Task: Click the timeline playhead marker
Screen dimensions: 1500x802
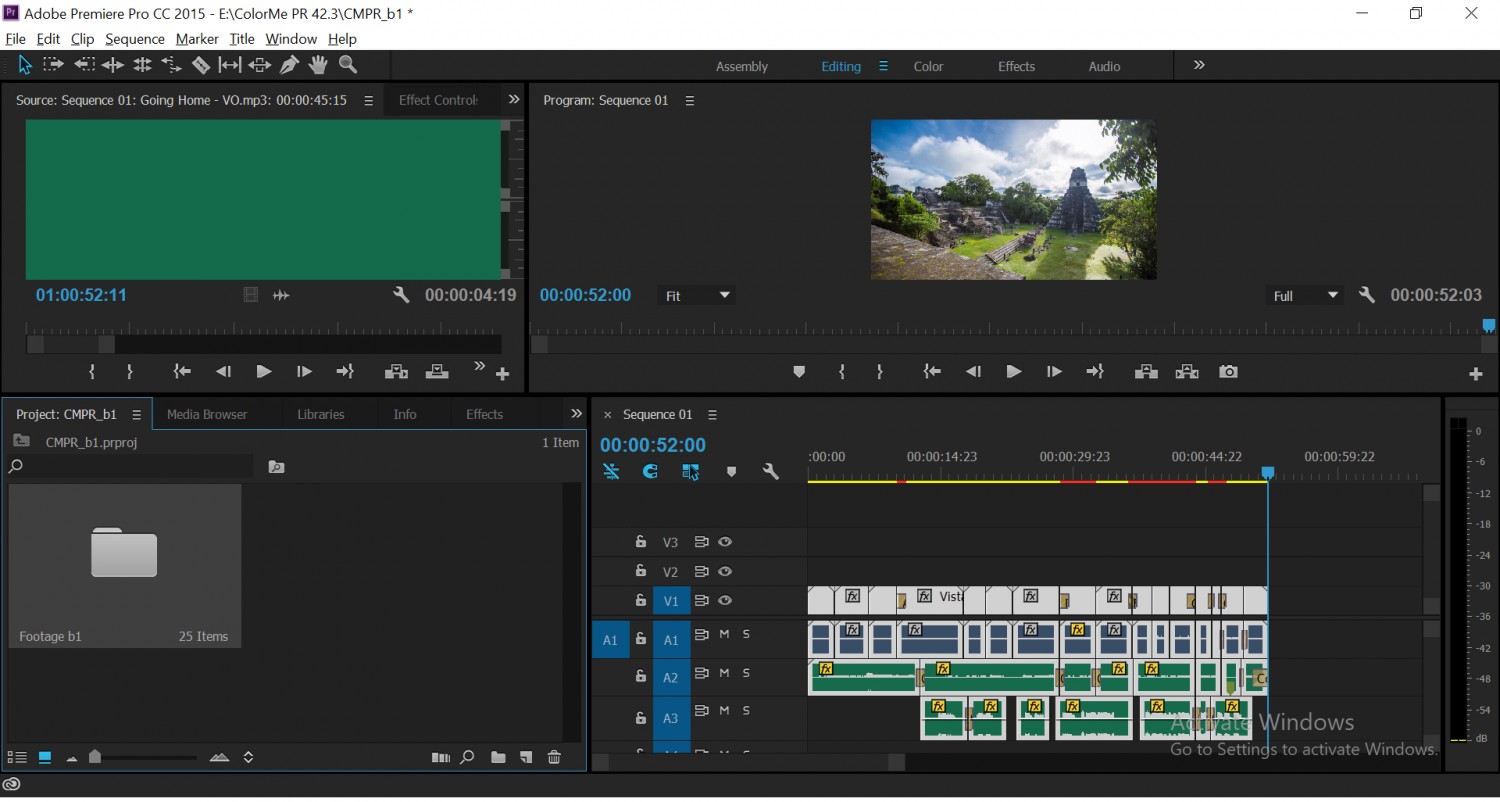Action: click(1268, 472)
